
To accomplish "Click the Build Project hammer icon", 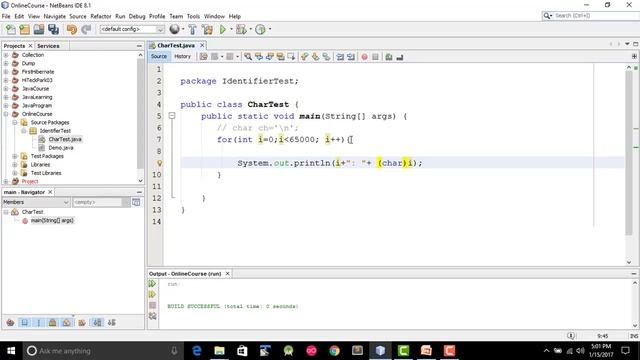I will (x=192, y=29).
